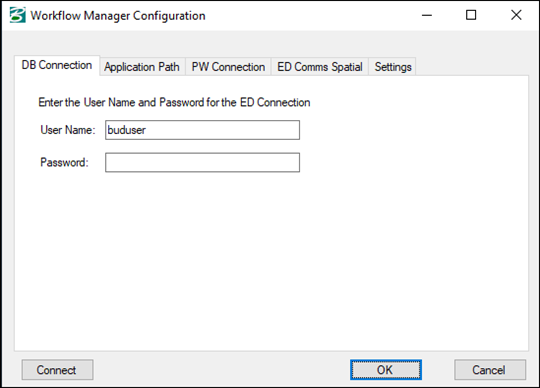Click the Workflow Manager Configuration title text
The width and height of the screenshot is (540, 388).
click(x=118, y=16)
